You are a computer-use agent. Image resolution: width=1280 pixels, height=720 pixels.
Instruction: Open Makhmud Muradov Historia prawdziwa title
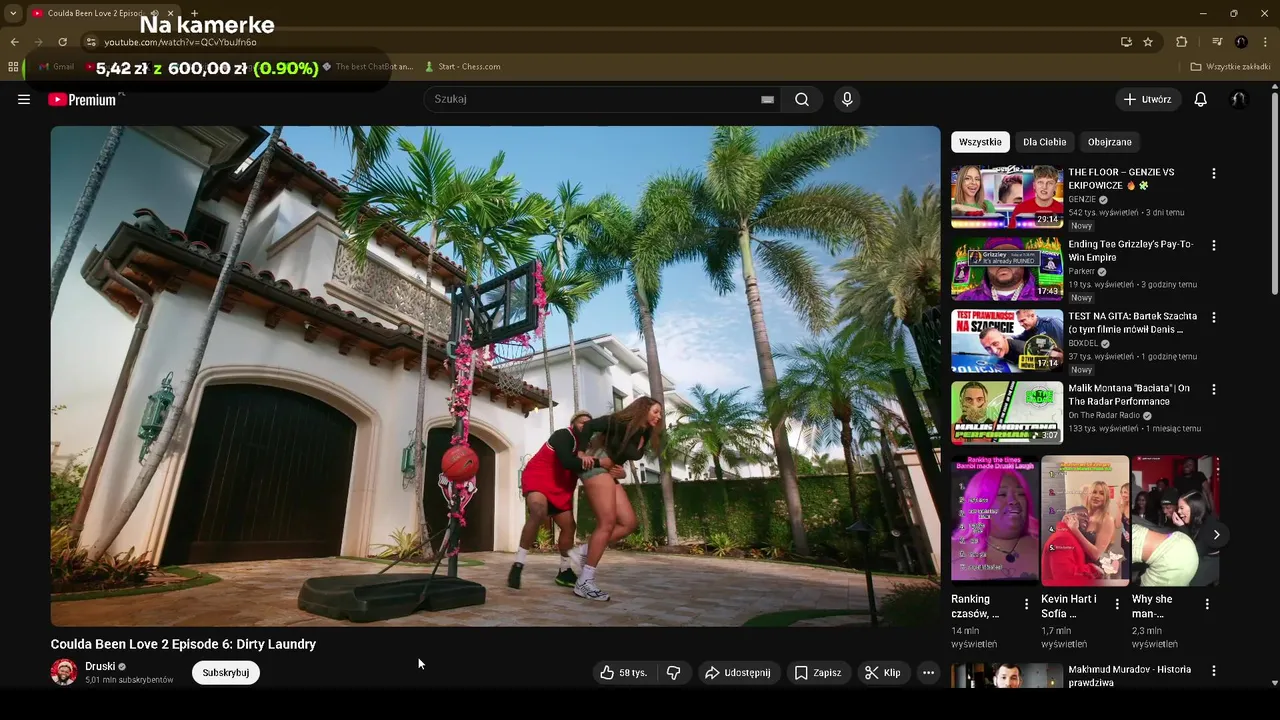1129,676
